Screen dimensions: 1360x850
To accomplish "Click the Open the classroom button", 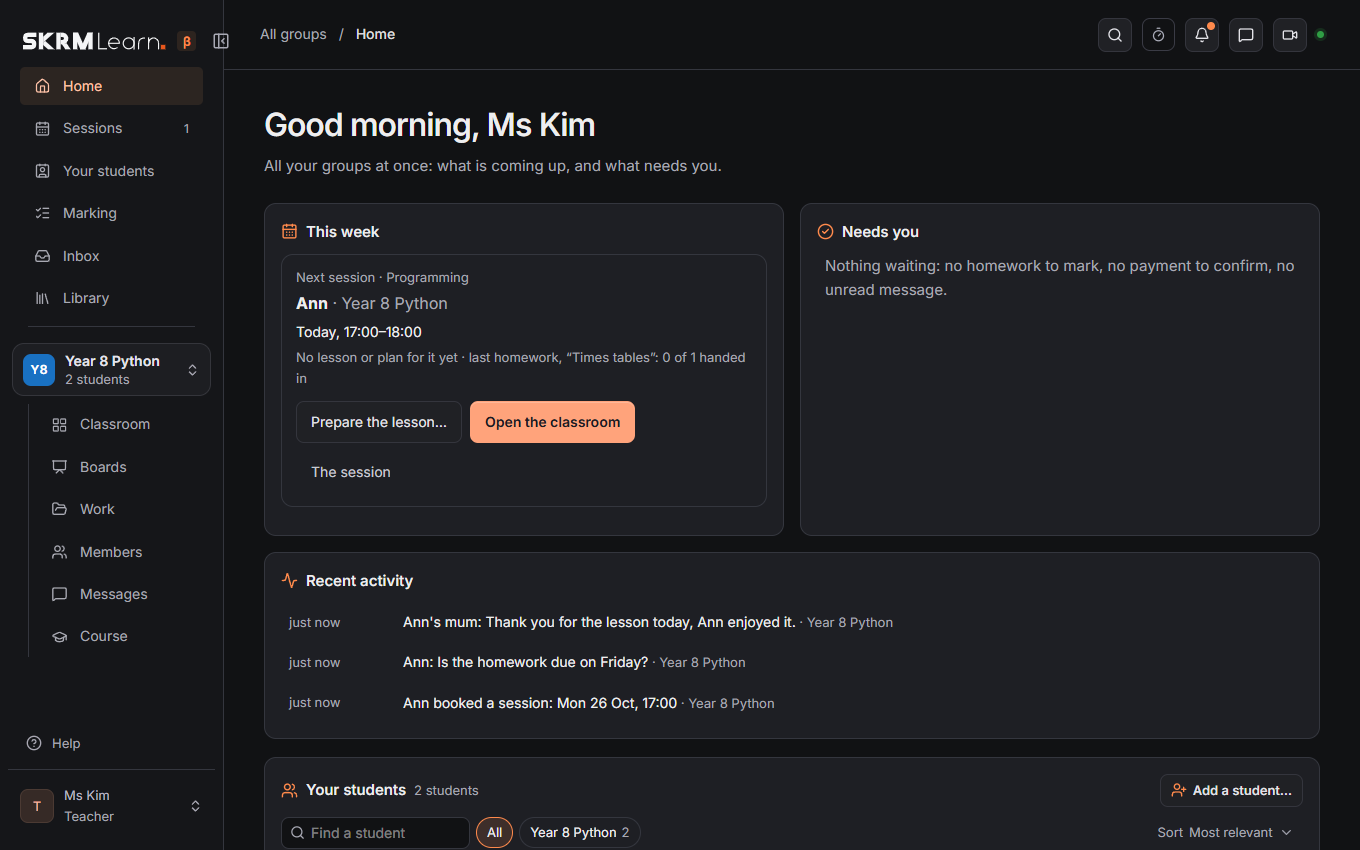I will click(x=552, y=422).
